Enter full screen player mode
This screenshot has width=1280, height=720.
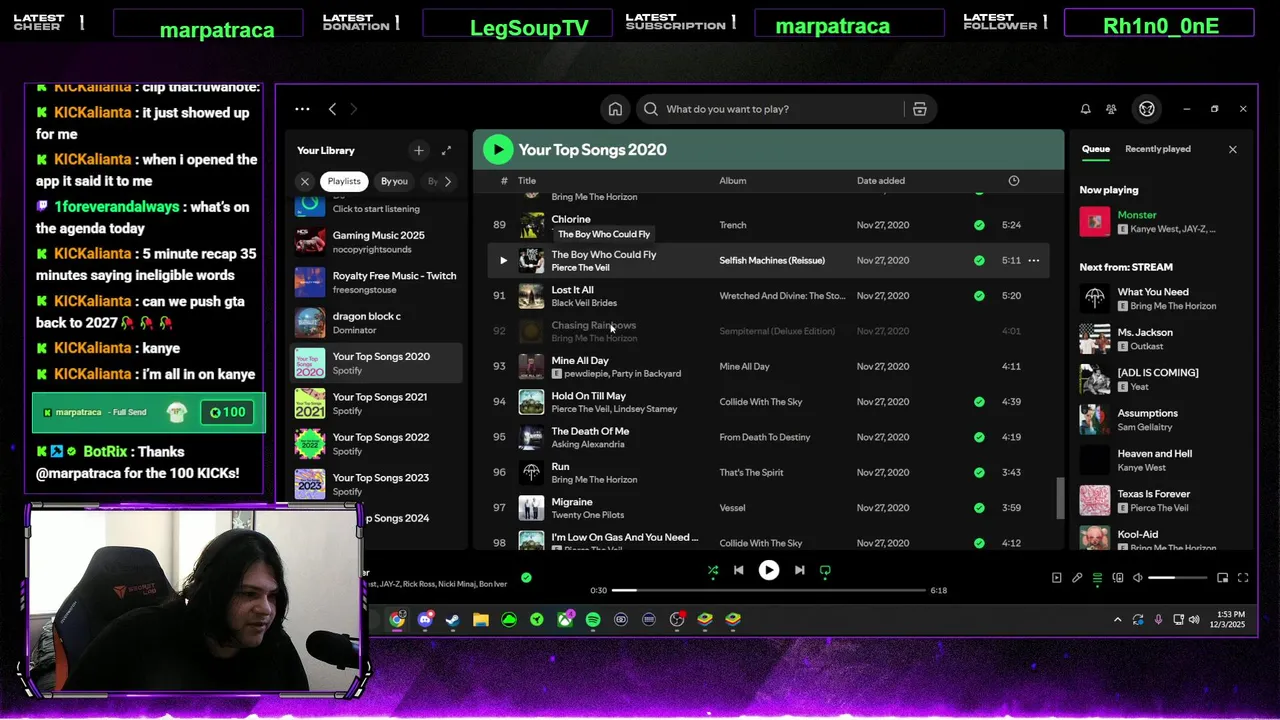tap(1243, 577)
